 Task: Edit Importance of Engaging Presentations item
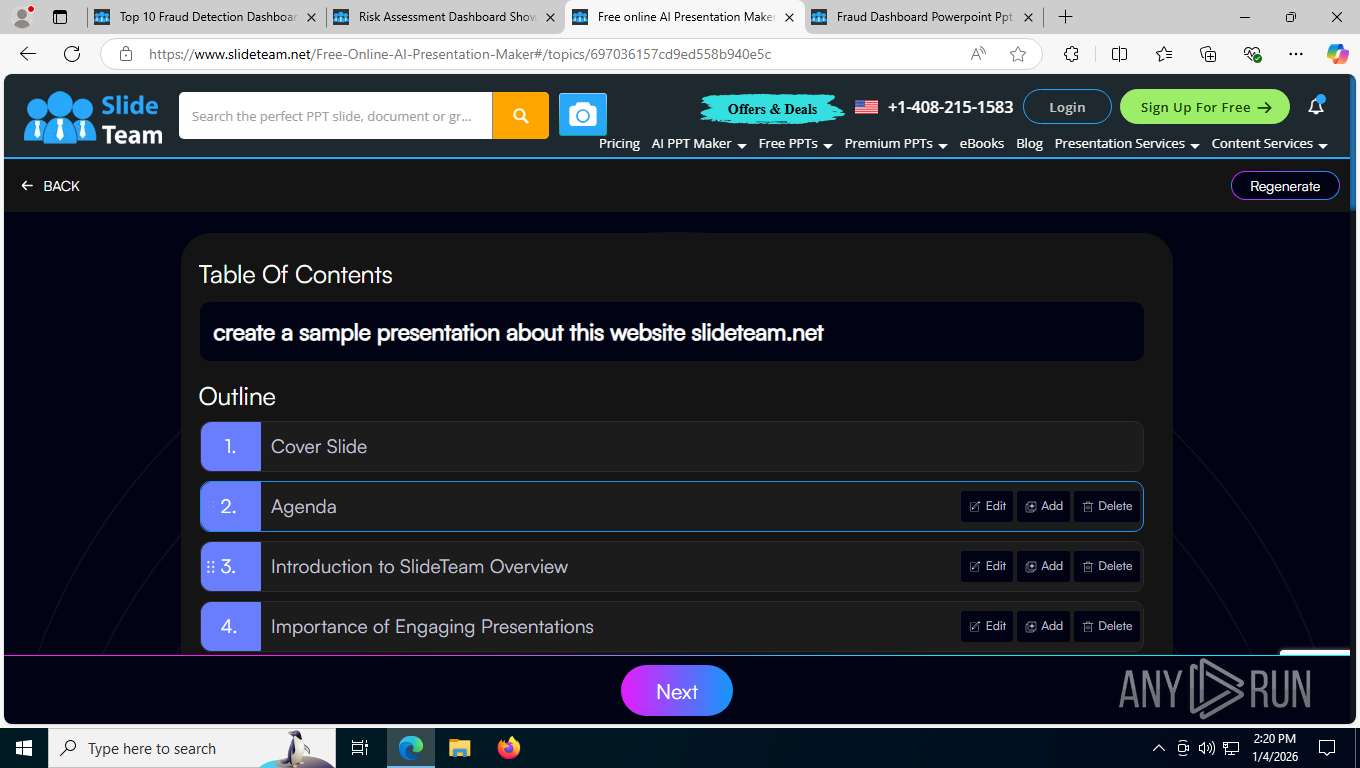[987, 626]
